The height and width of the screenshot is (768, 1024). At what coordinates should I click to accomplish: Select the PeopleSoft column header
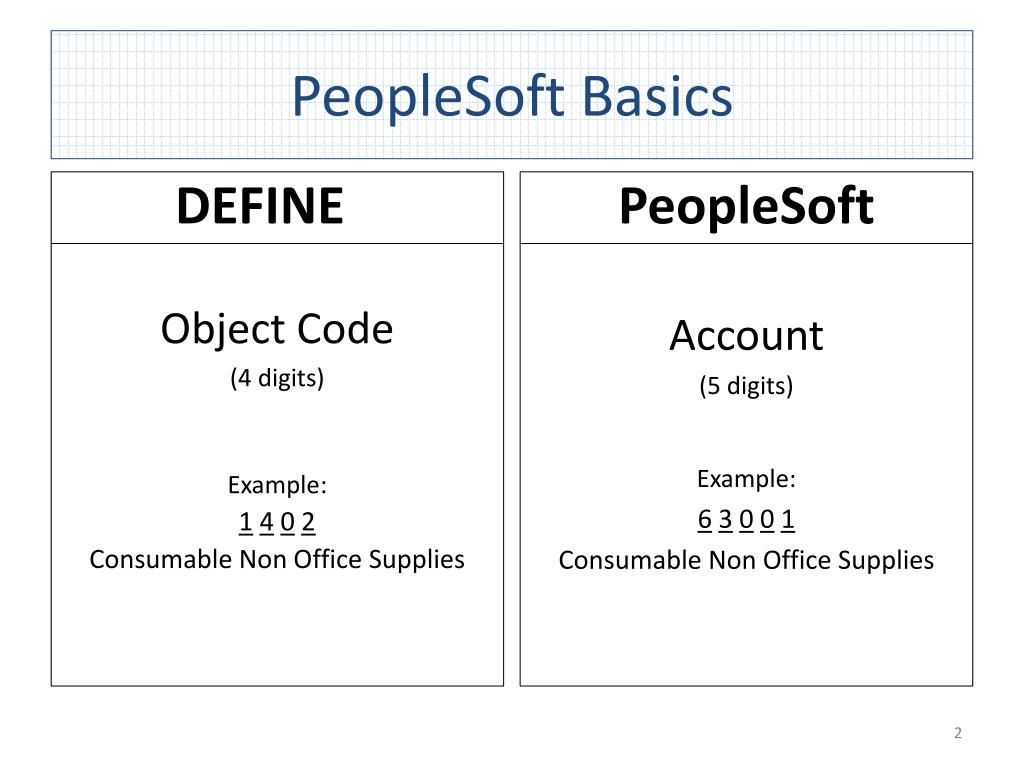pyautogui.click(x=746, y=206)
